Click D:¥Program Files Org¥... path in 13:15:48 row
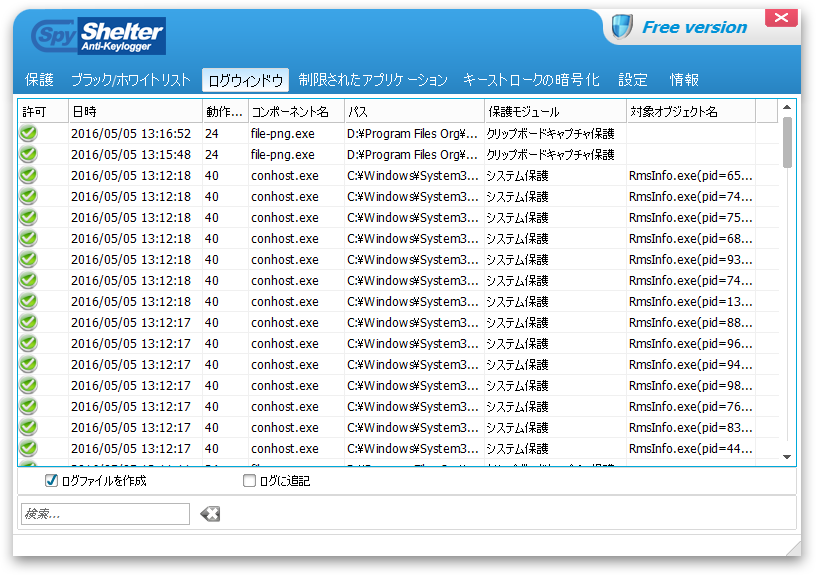The width and height of the screenshot is (816, 575). (412, 155)
